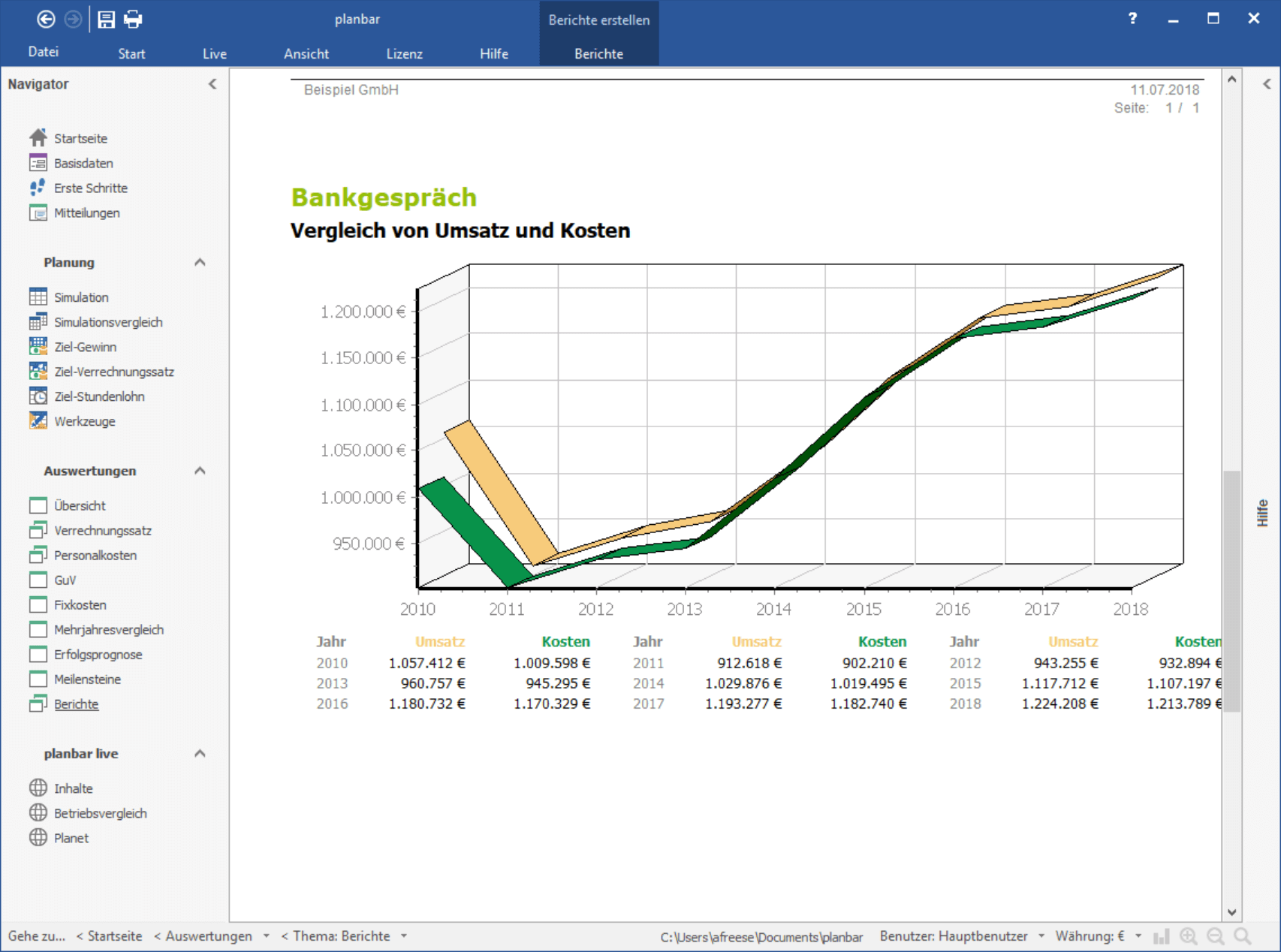Viewport: 1281px width, 952px height.
Task: Switch to the Ansicht ribbon tab
Action: [x=306, y=53]
